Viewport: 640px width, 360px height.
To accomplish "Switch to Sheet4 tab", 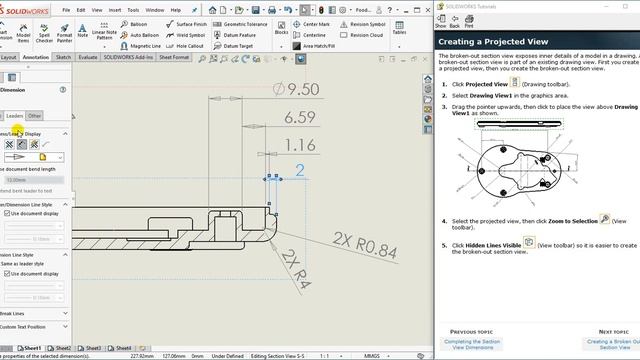I will [x=120, y=348].
